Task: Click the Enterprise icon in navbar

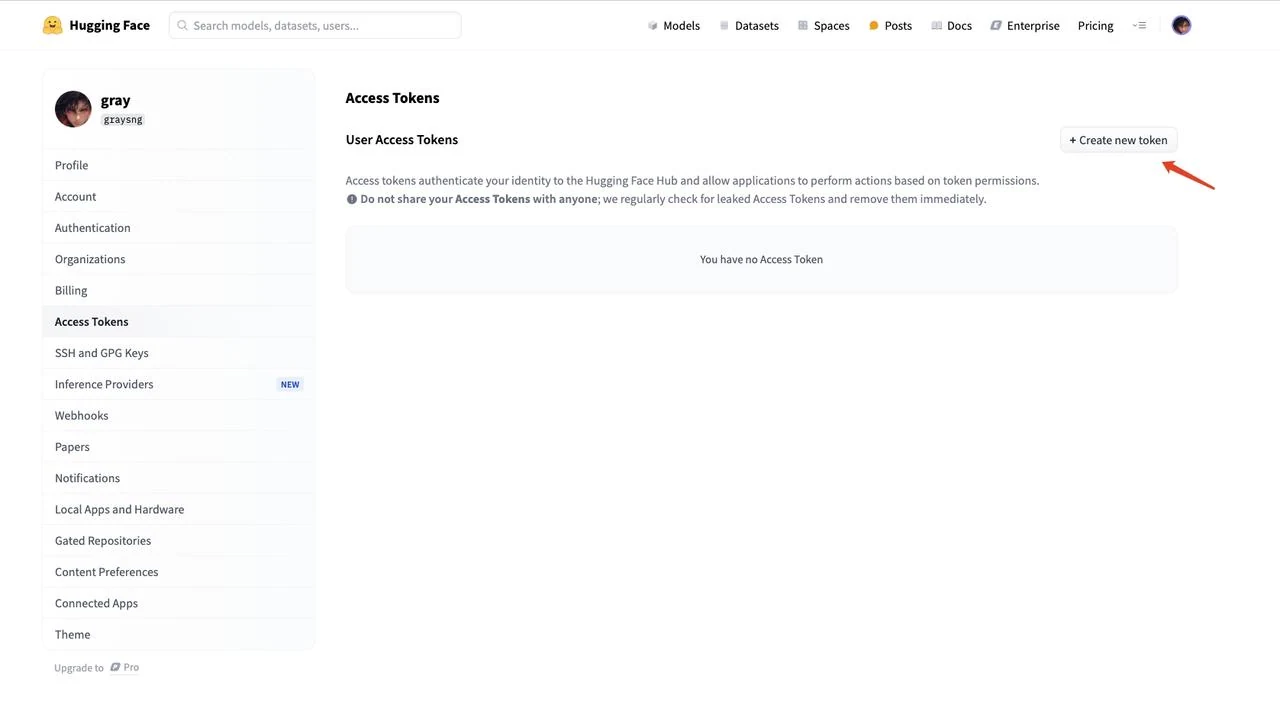Action: click(996, 26)
